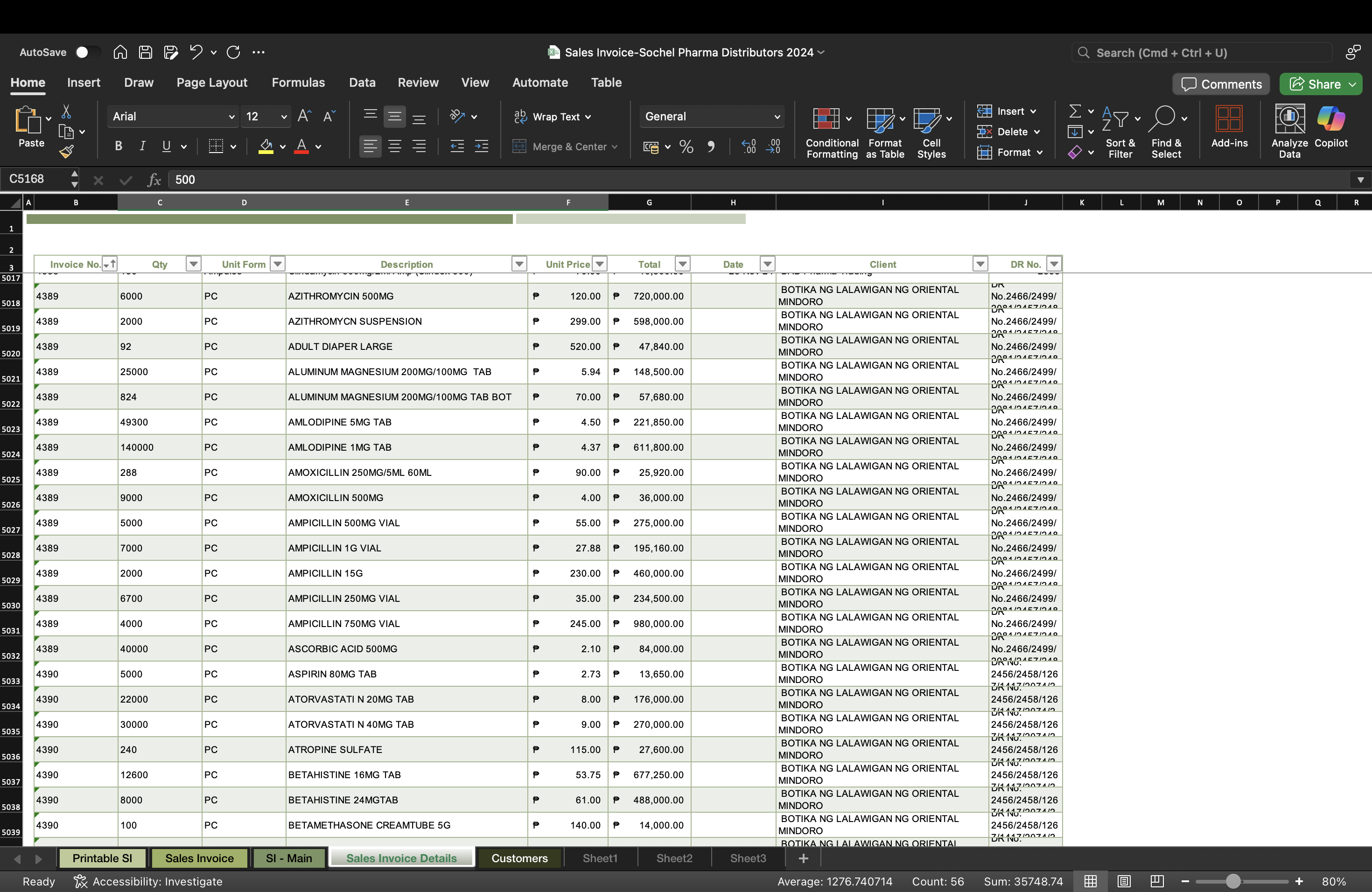The width and height of the screenshot is (1372, 892).
Task: Click the Decrease Font Size icon
Action: click(329, 116)
